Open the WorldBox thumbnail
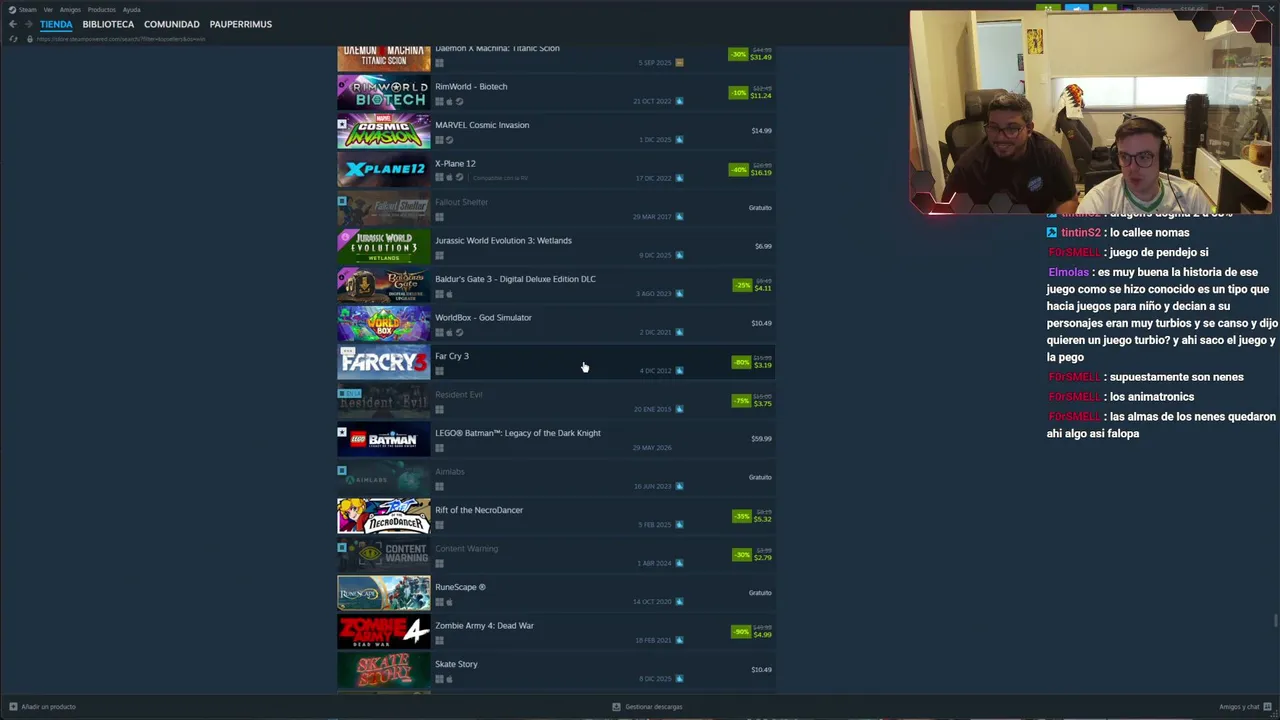This screenshot has height=720, width=1280. click(384, 324)
